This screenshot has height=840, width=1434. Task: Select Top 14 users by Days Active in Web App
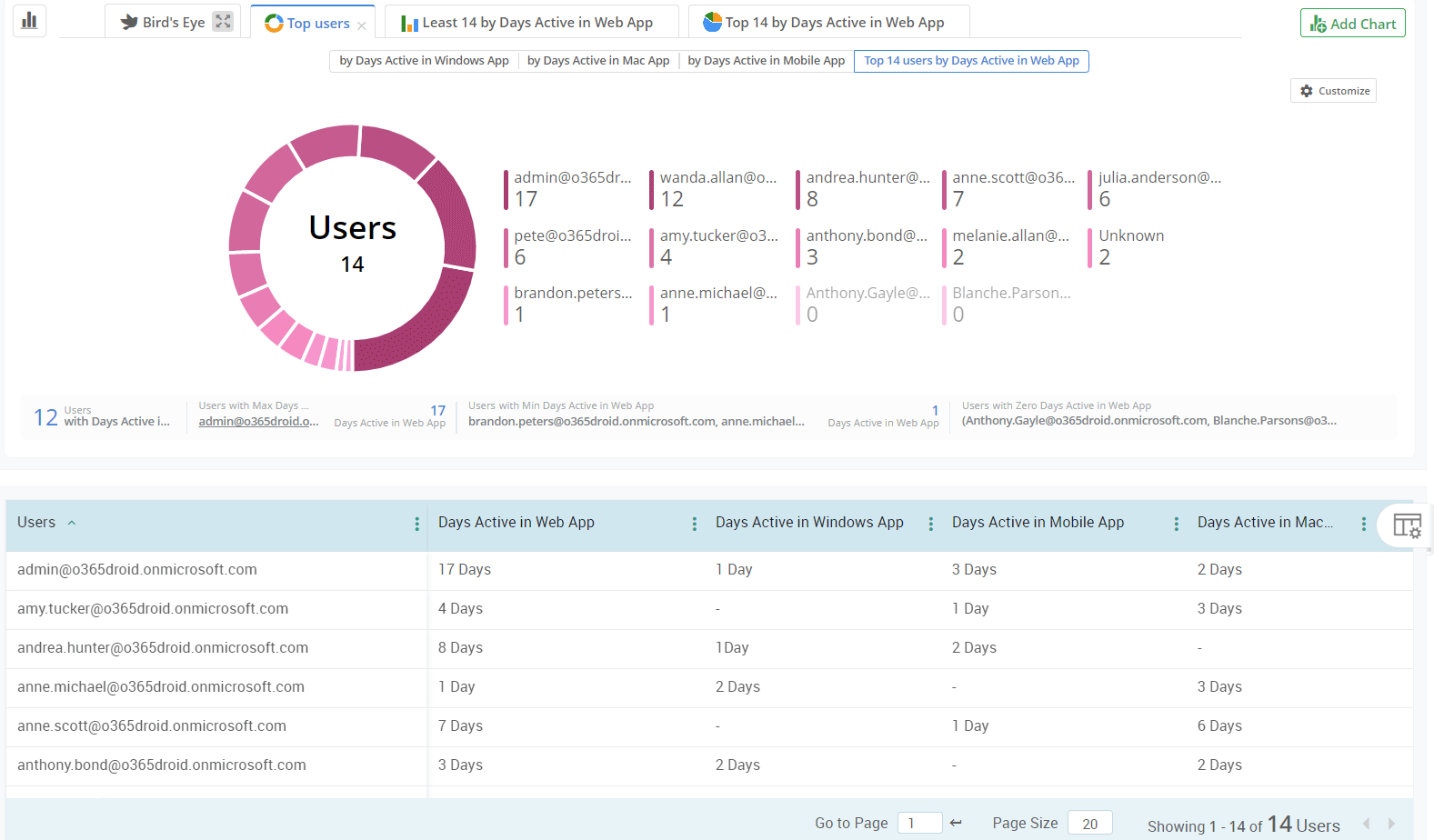tap(971, 61)
